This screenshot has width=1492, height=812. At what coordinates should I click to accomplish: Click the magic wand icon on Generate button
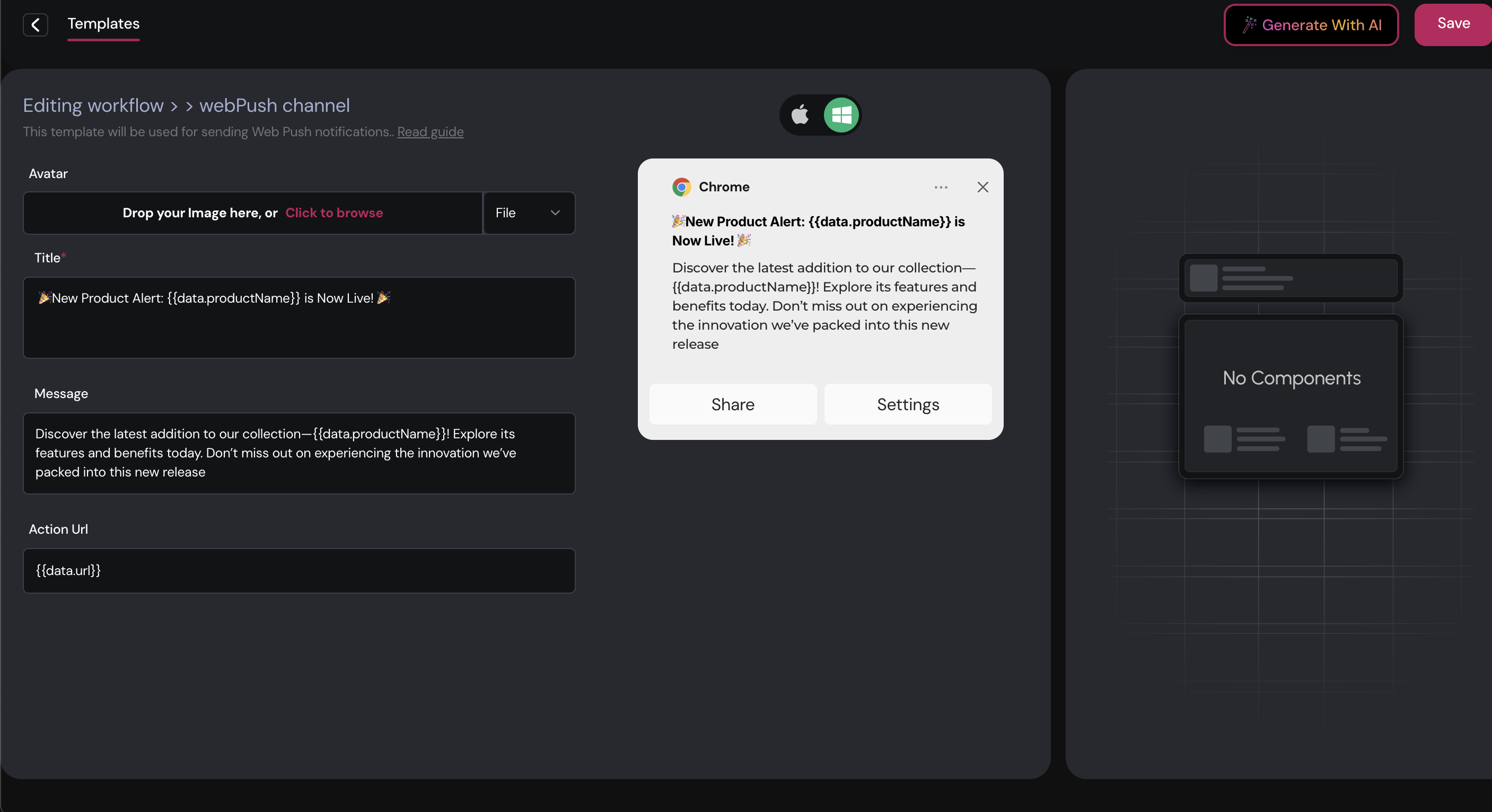[1249, 24]
